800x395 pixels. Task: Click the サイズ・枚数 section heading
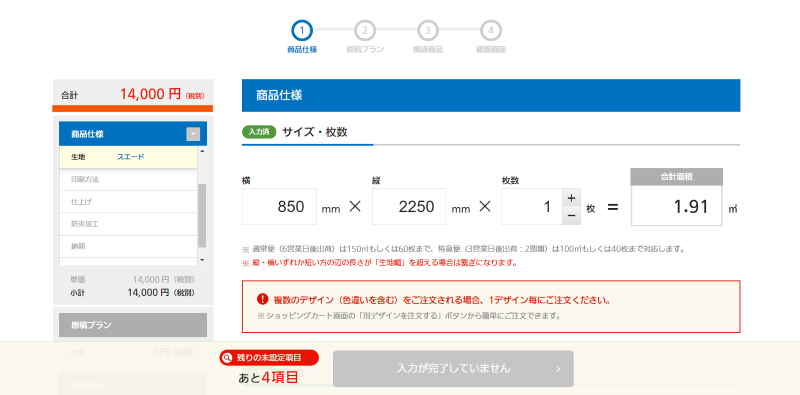click(315, 132)
